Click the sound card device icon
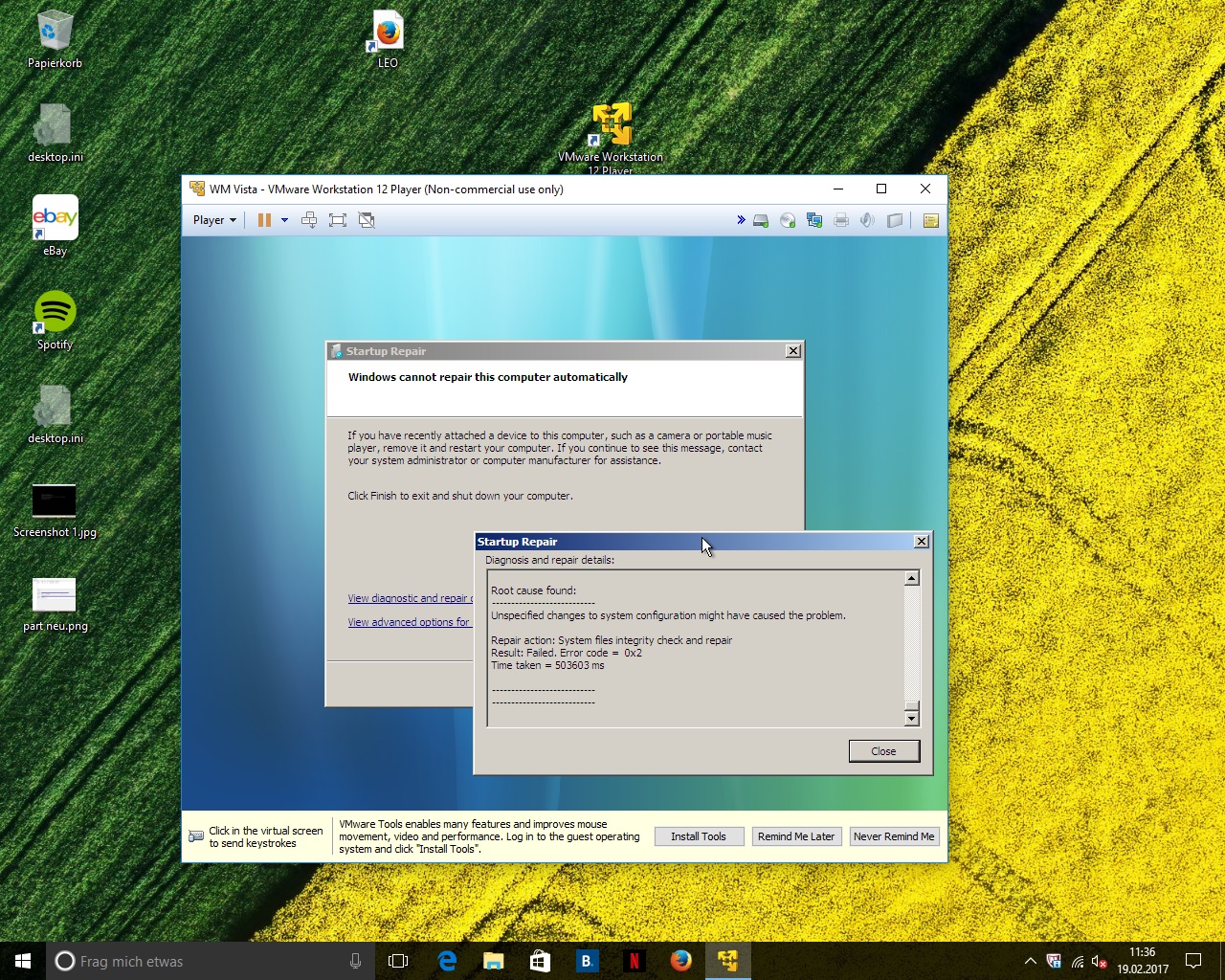 (x=867, y=220)
